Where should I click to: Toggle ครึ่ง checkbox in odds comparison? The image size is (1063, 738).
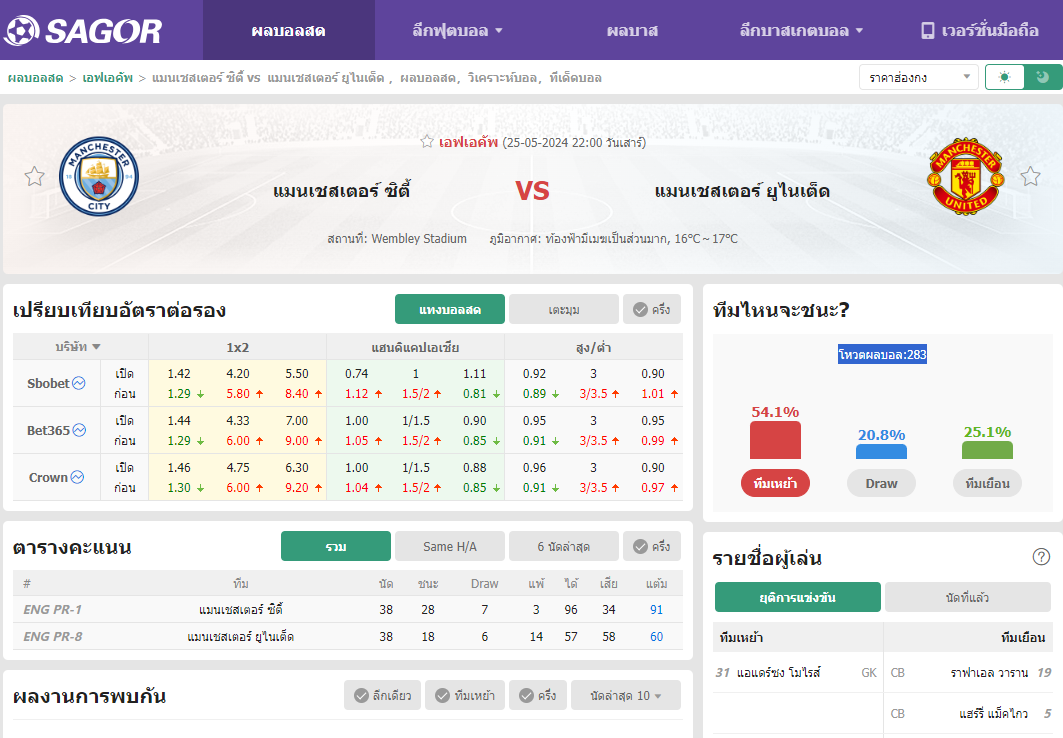pos(651,310)
